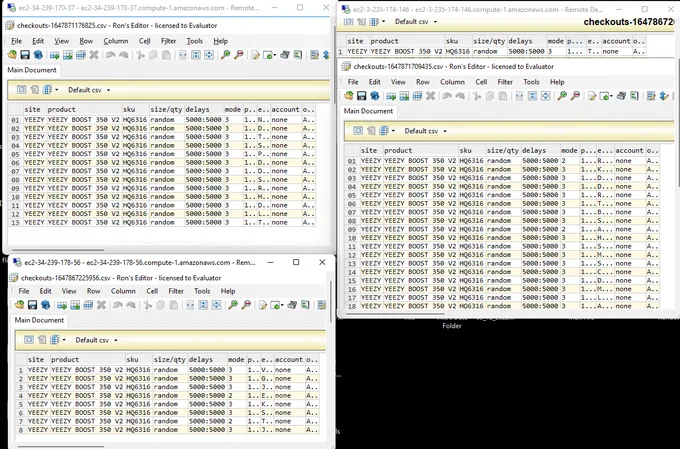Click the grey X delete icon in checkouts-1647871176825 toolbar
The image size is (680, 449).
(x=94, y=55)
